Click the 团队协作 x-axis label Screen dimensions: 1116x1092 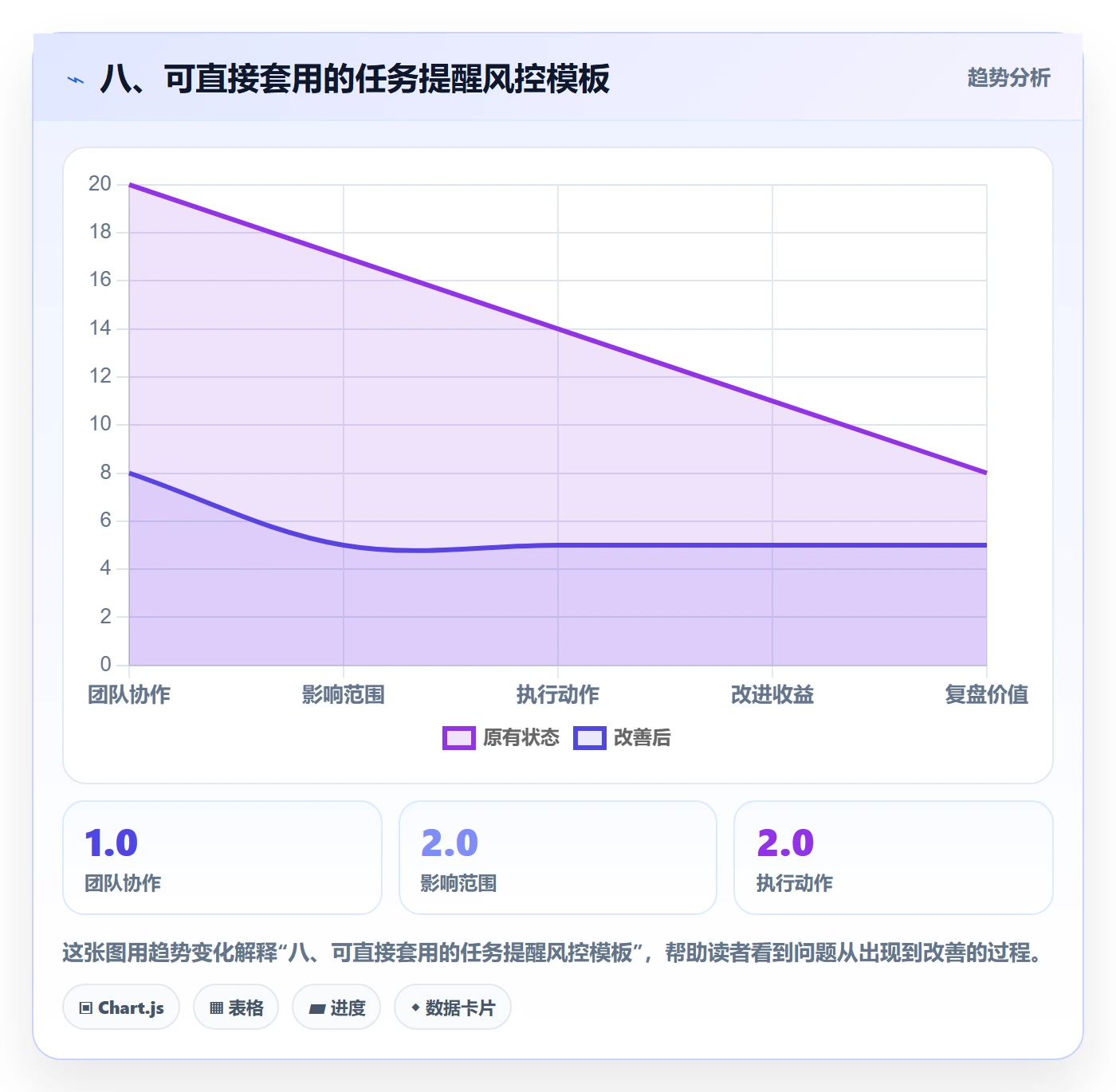[x=129, y=695]
